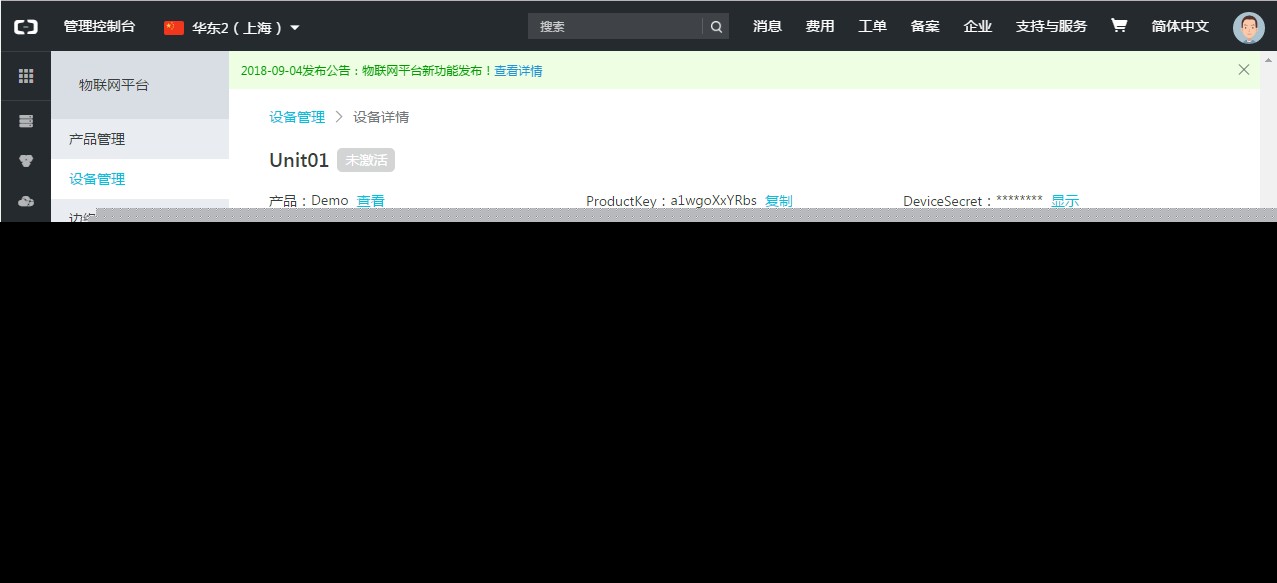Open the product grid menu icon

click(26, 76)
